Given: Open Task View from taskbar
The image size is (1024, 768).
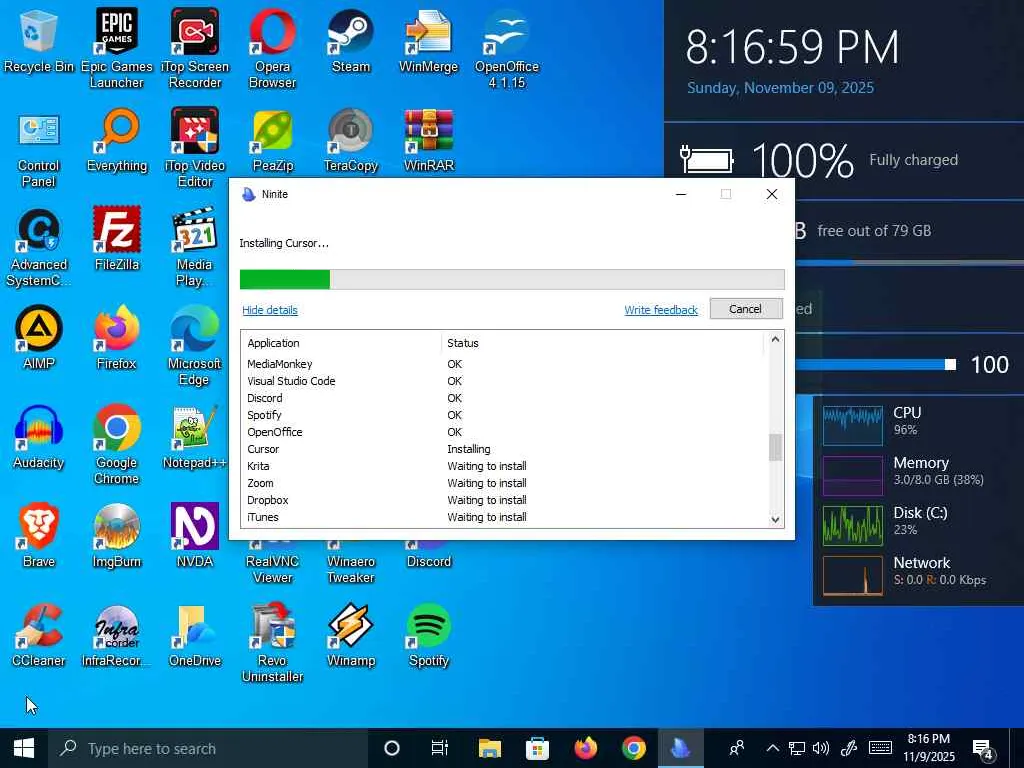Looking at the screenshot, I should tap(440, 748).
